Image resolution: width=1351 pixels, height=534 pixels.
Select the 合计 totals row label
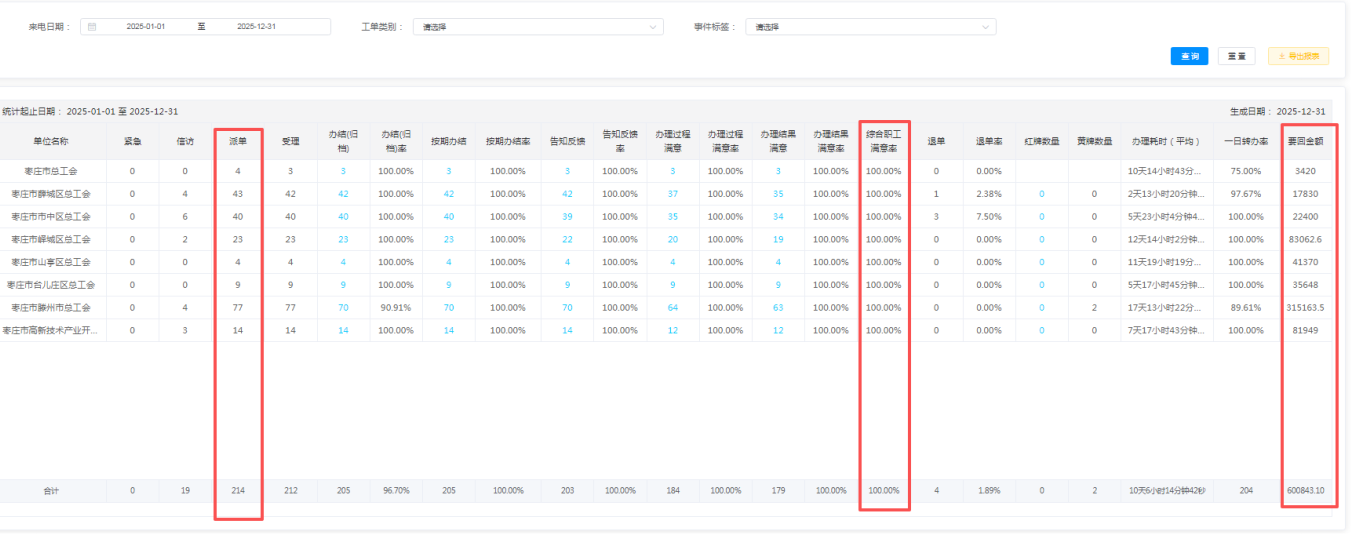(50, 491)
